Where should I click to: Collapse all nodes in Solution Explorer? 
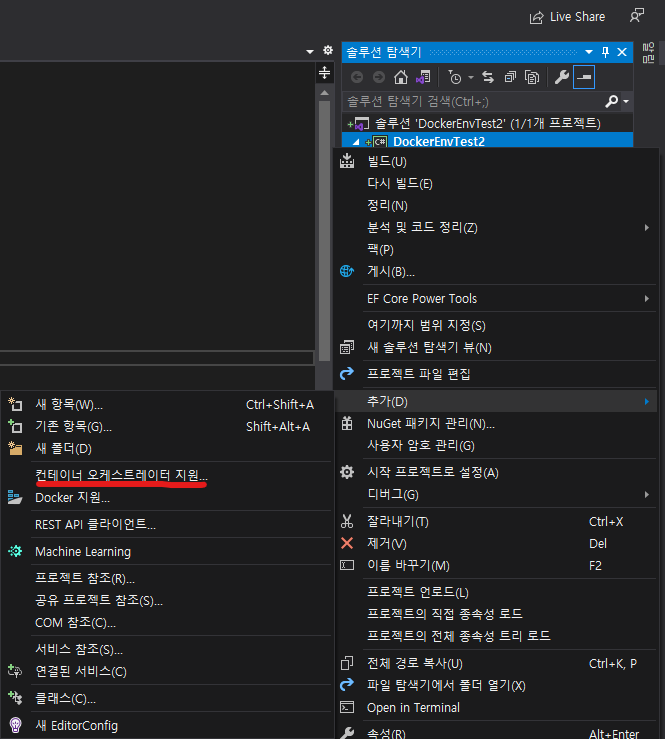pyautogui.click(x=510, y=77)
